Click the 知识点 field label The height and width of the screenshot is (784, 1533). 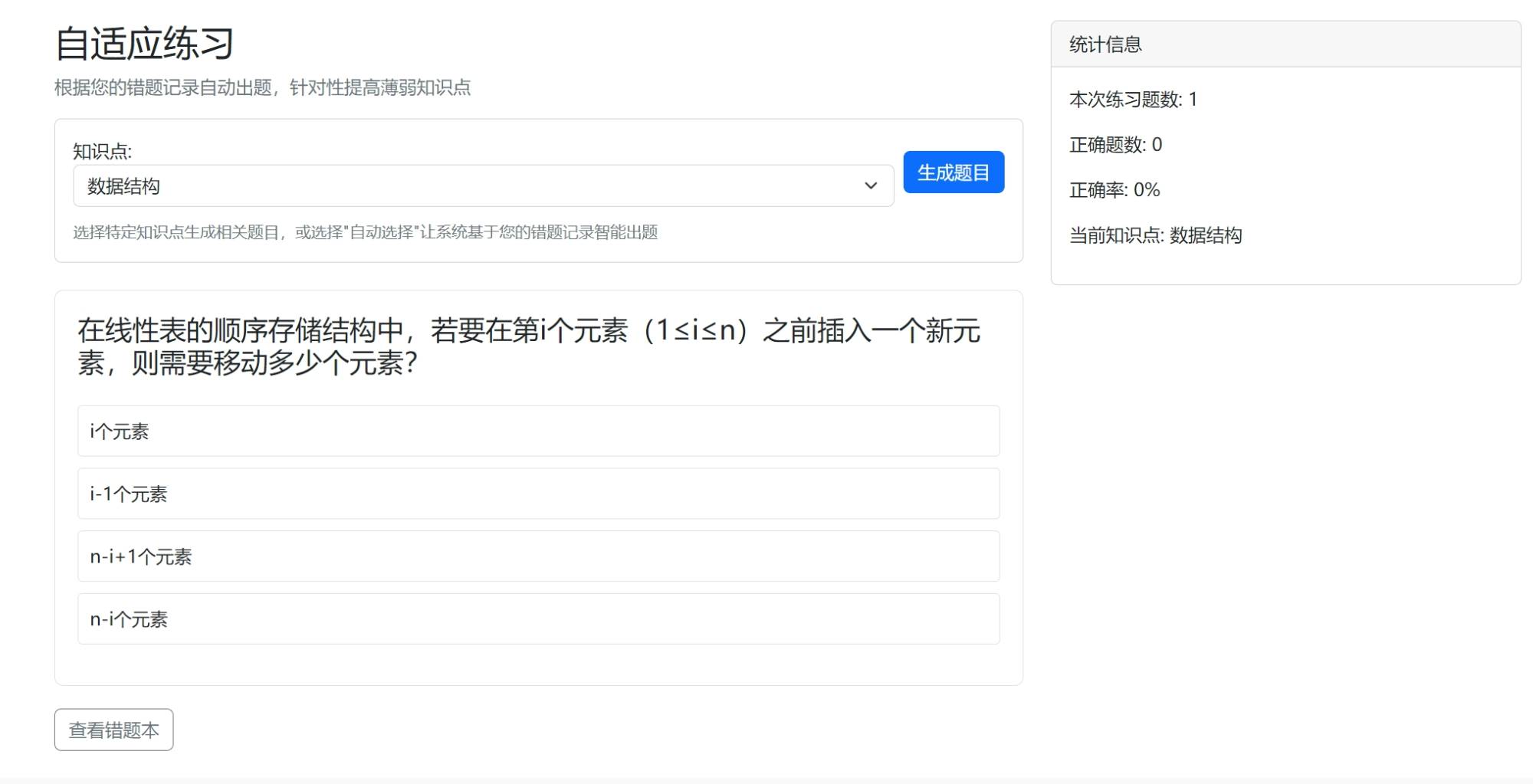102,152
